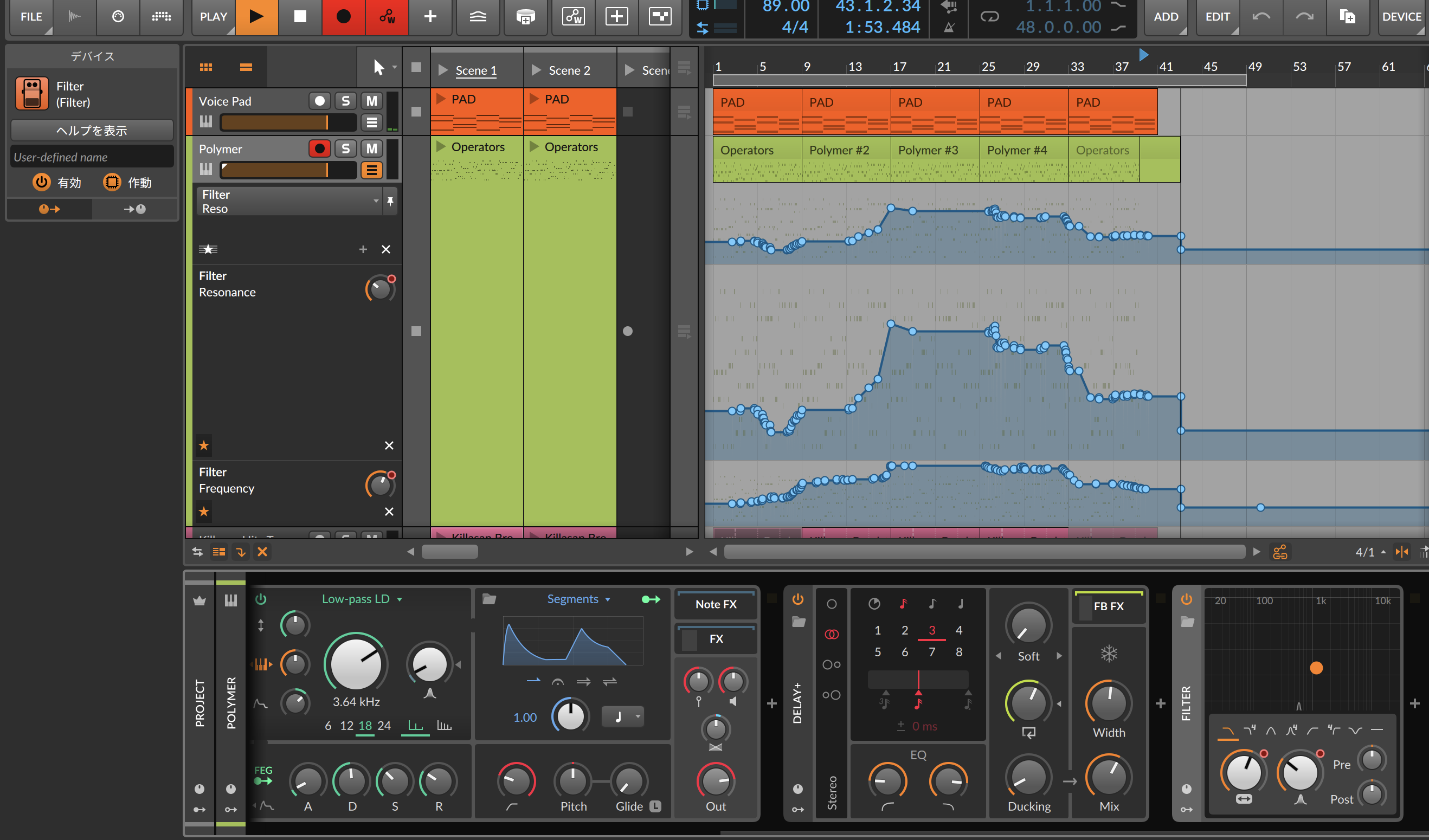Image resolution: width=1429 pixels, height=840 pixels.
Task: Disable the Polymer track record arm
Action: point(319,148)
